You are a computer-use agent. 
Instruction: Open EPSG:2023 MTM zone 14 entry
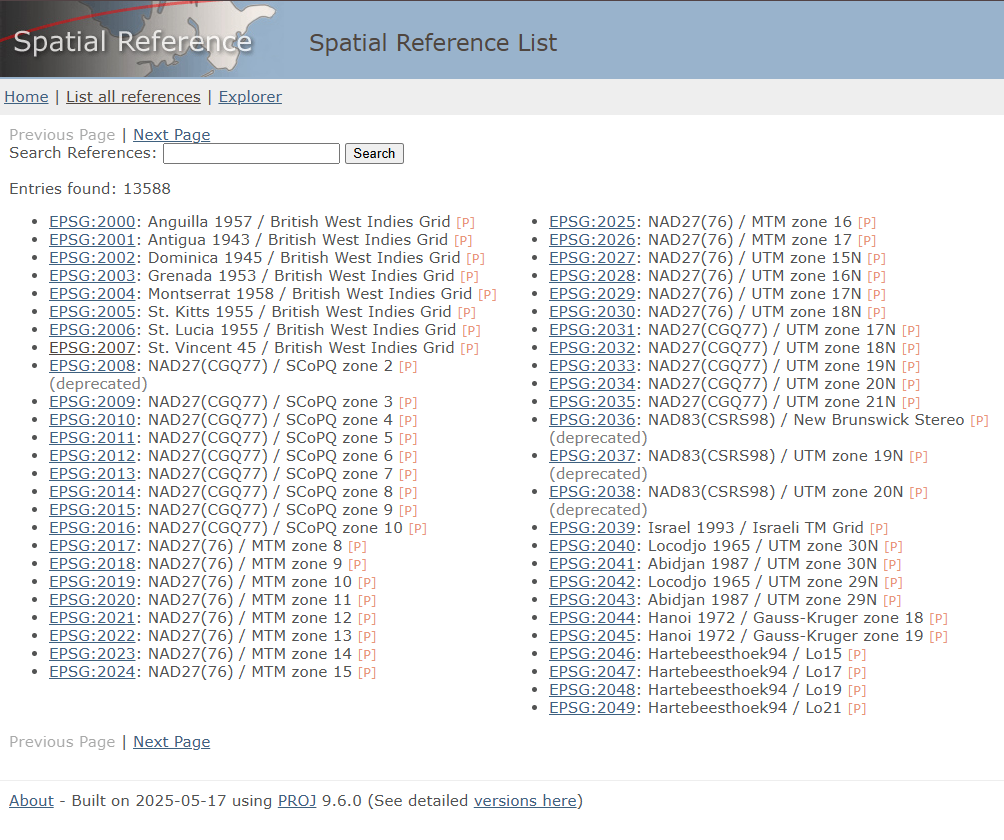click(92, 654)
